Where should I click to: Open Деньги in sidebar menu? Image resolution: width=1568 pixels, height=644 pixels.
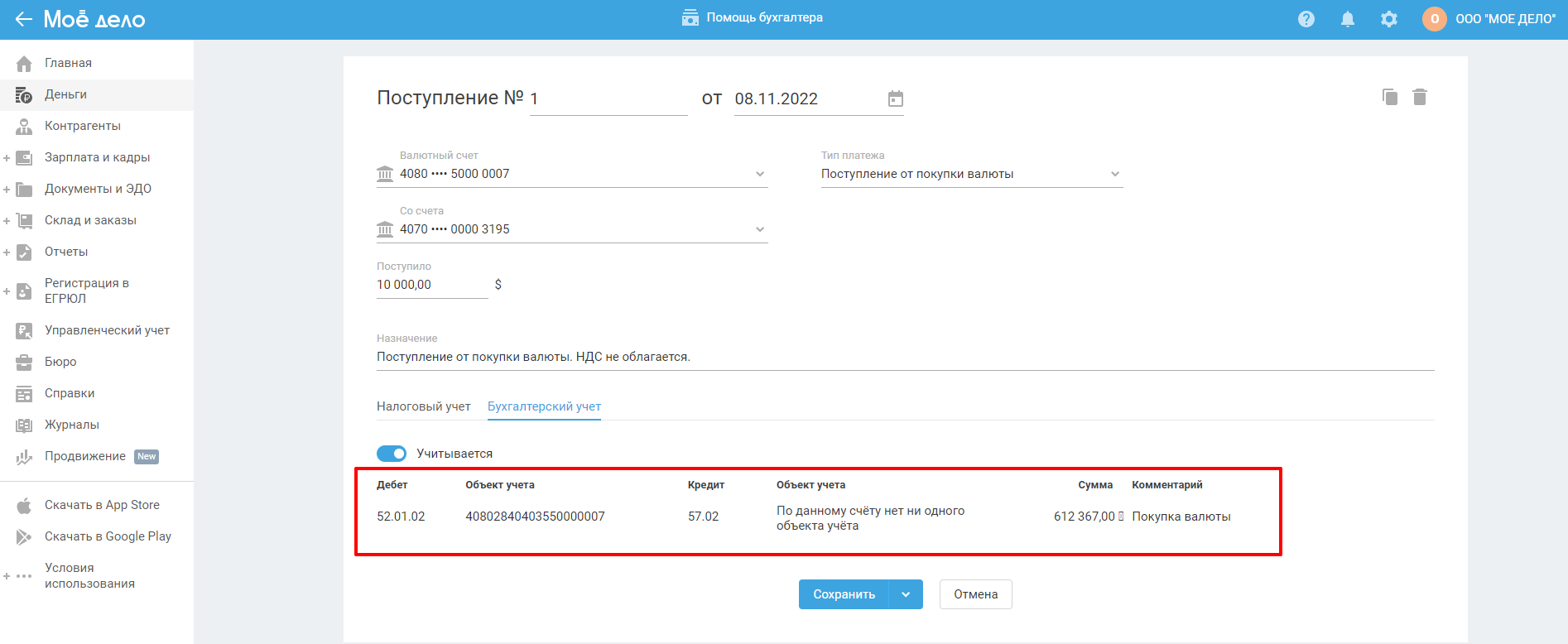pos(65,94)
